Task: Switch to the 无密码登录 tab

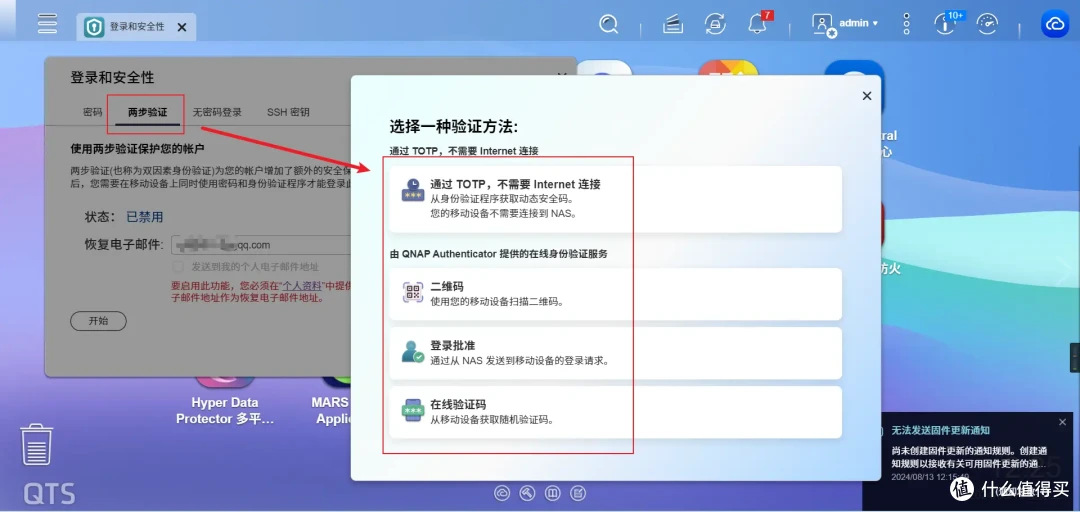Action: pyautogui.click(x=217, y=112)
